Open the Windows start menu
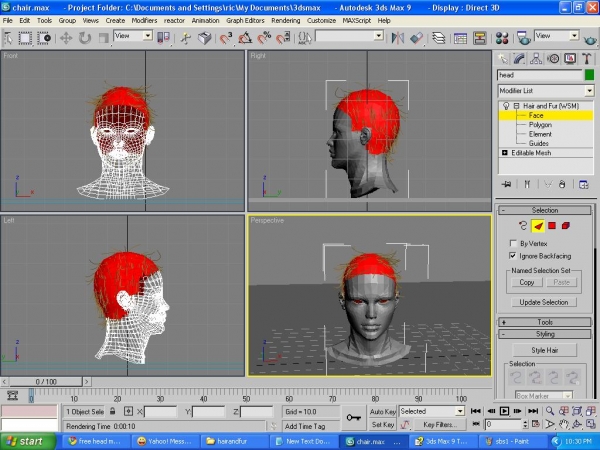Viewport: 600px width, 450px height. point(28,441)
